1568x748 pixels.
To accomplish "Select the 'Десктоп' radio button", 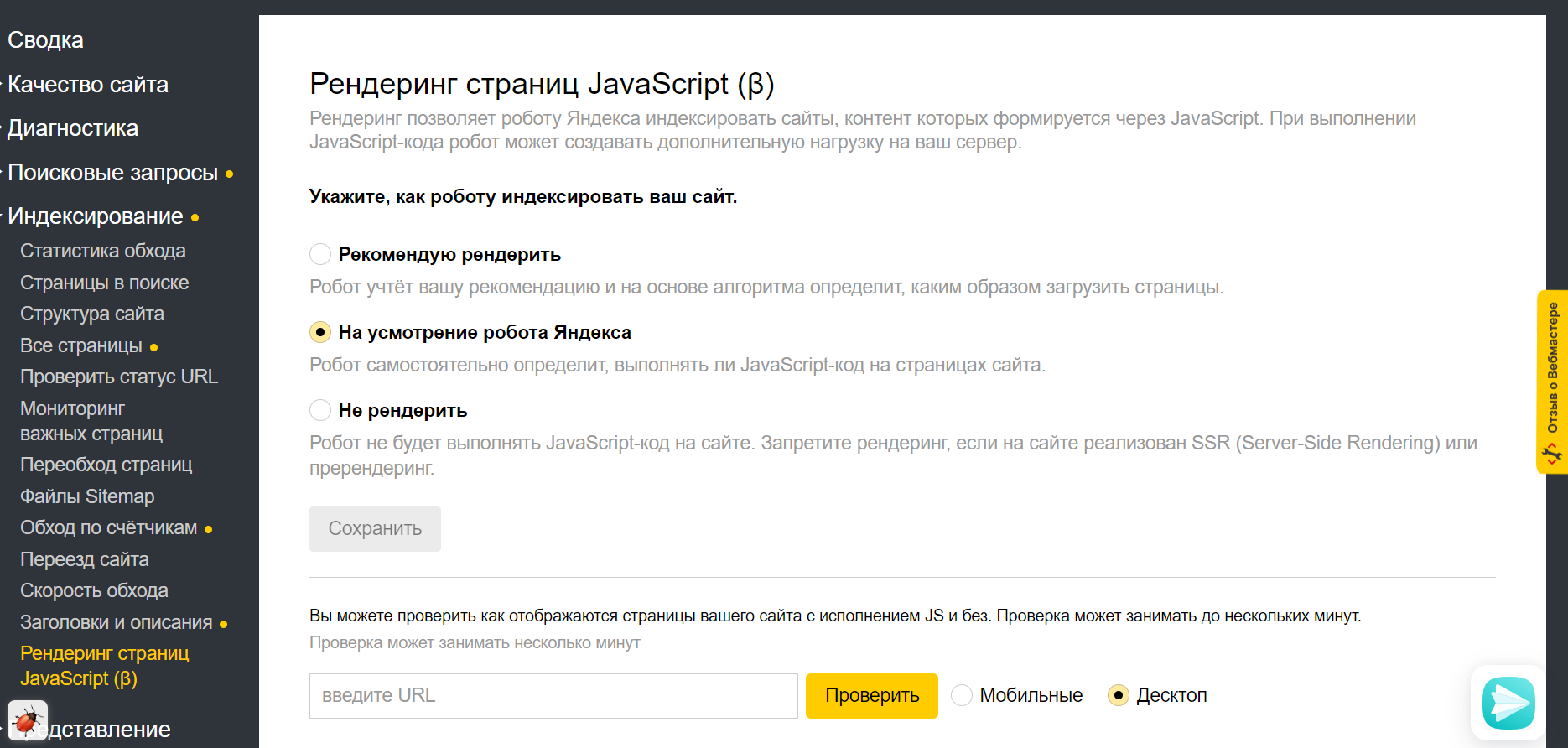I will point(1119,695).
